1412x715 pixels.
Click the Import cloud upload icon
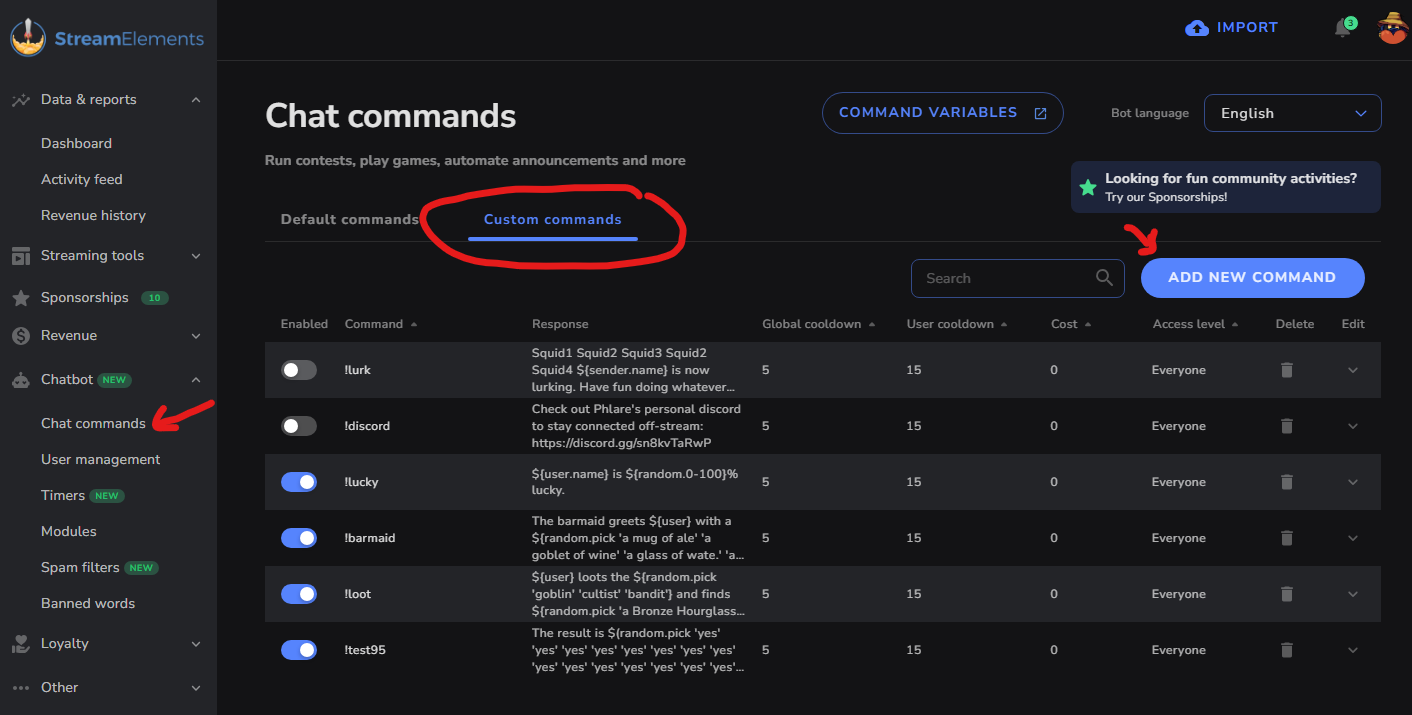tap(1196, 28)
